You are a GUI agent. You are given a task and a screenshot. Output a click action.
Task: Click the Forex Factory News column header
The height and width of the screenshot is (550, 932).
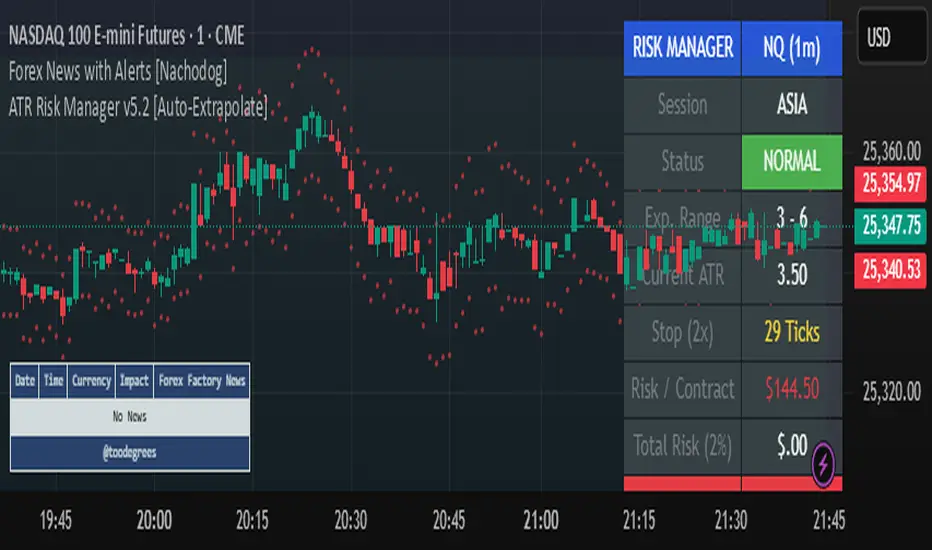click(x=202, y=381)
